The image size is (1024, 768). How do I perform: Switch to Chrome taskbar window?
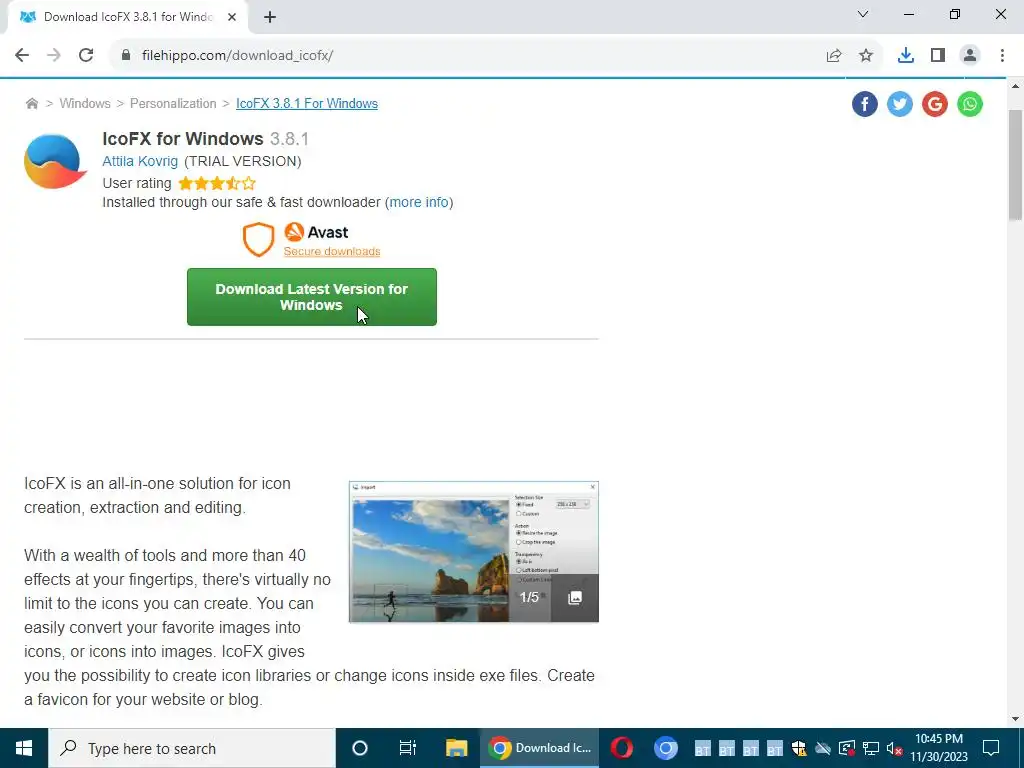point(539,748)
